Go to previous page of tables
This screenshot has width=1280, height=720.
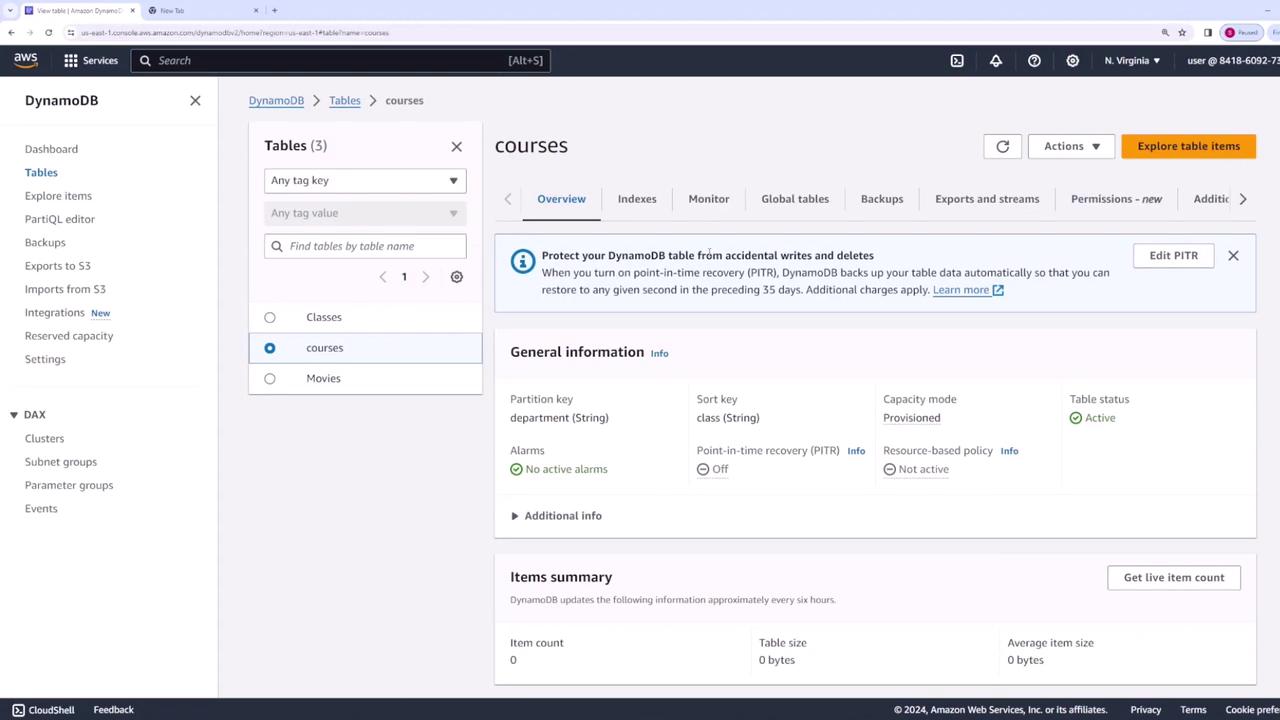point(383,277)
